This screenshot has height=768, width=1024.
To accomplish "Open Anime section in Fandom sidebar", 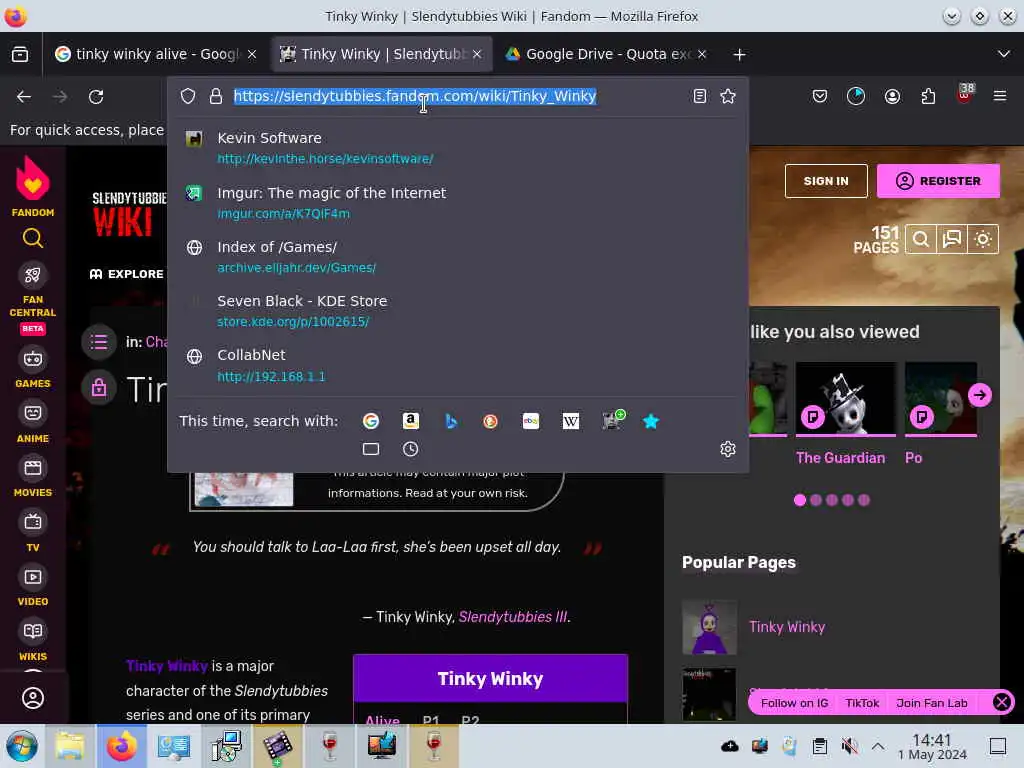I will (x=33, y=423).
